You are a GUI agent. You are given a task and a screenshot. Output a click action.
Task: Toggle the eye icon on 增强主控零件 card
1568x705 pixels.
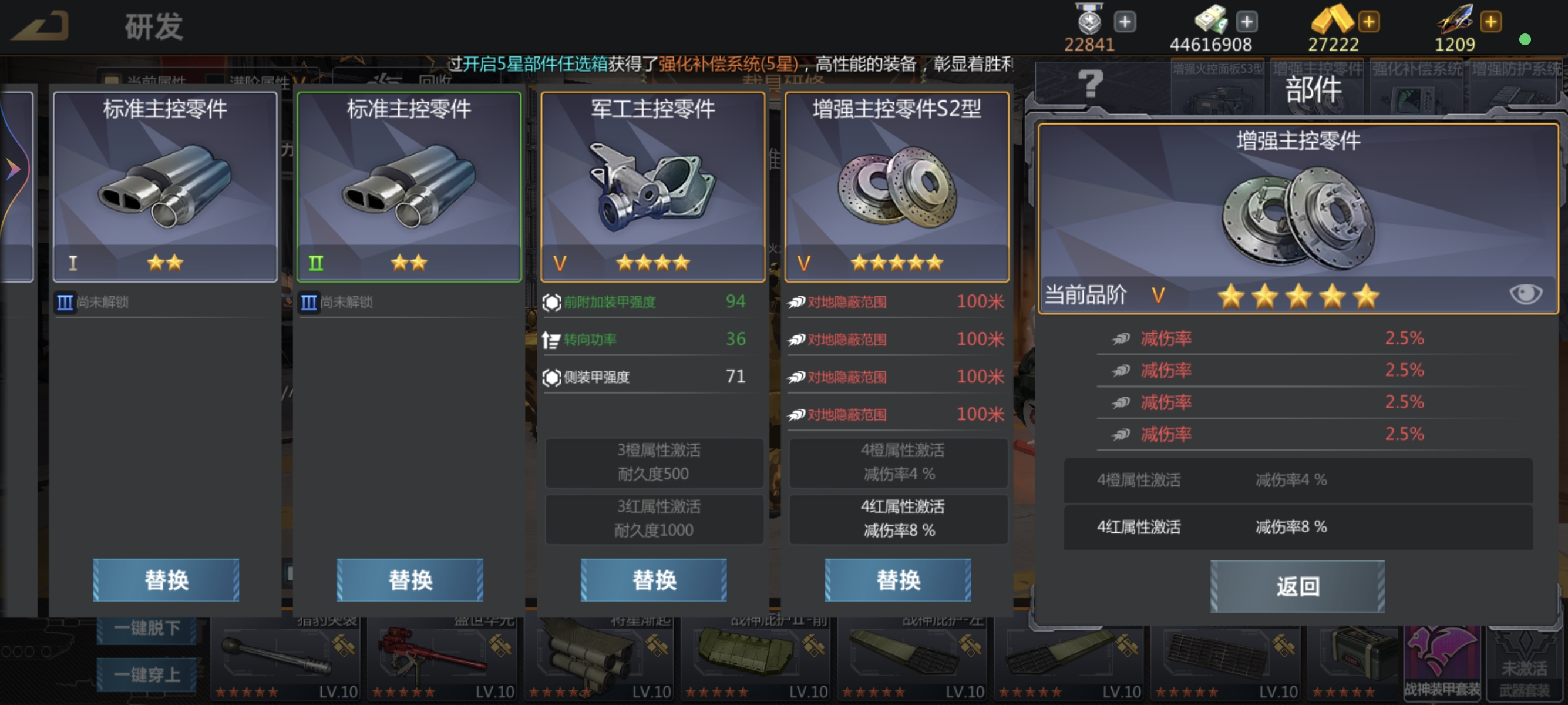(1525, 295)
